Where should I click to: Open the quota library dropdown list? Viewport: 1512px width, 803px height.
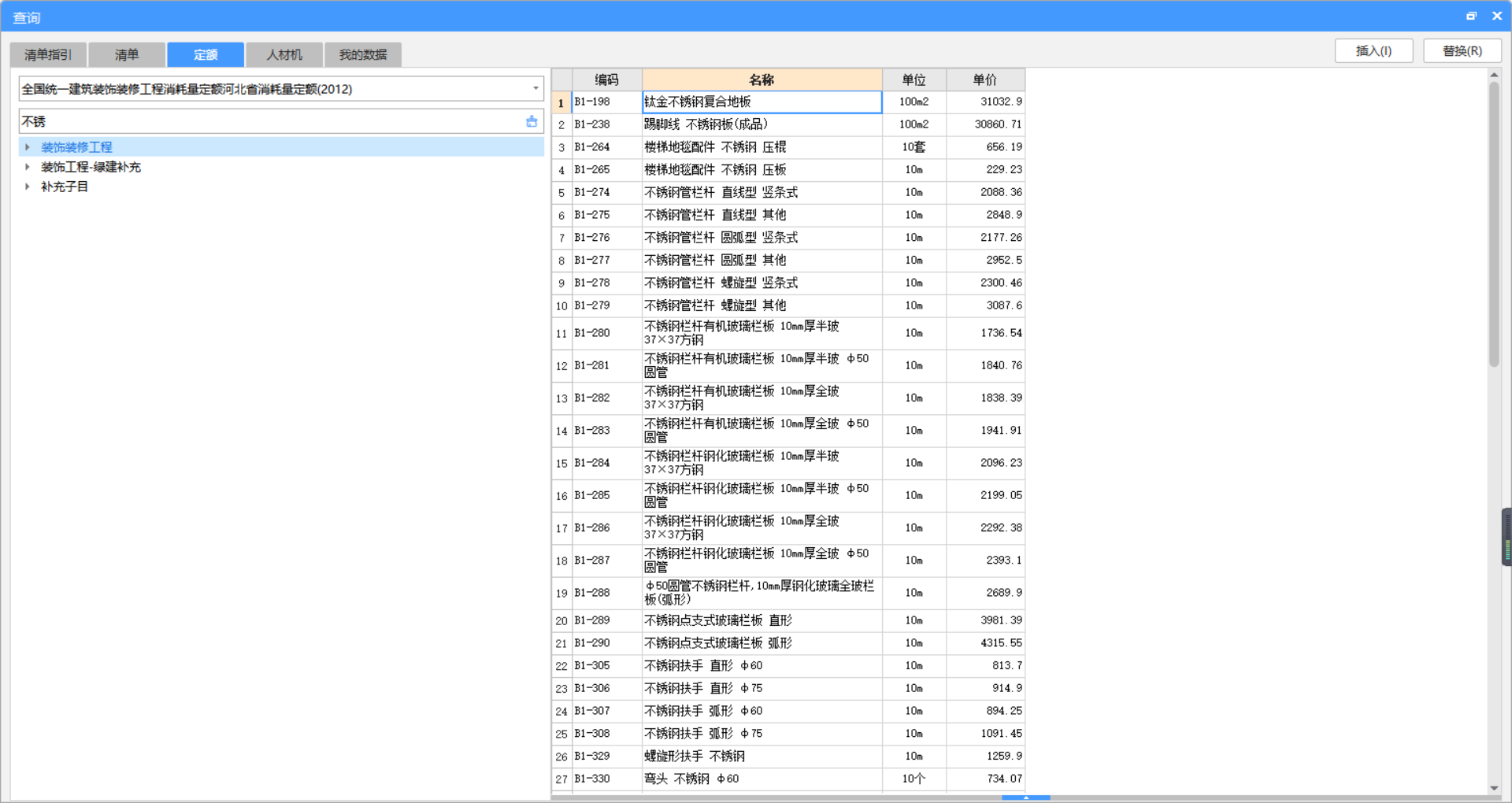coord(535,88)
